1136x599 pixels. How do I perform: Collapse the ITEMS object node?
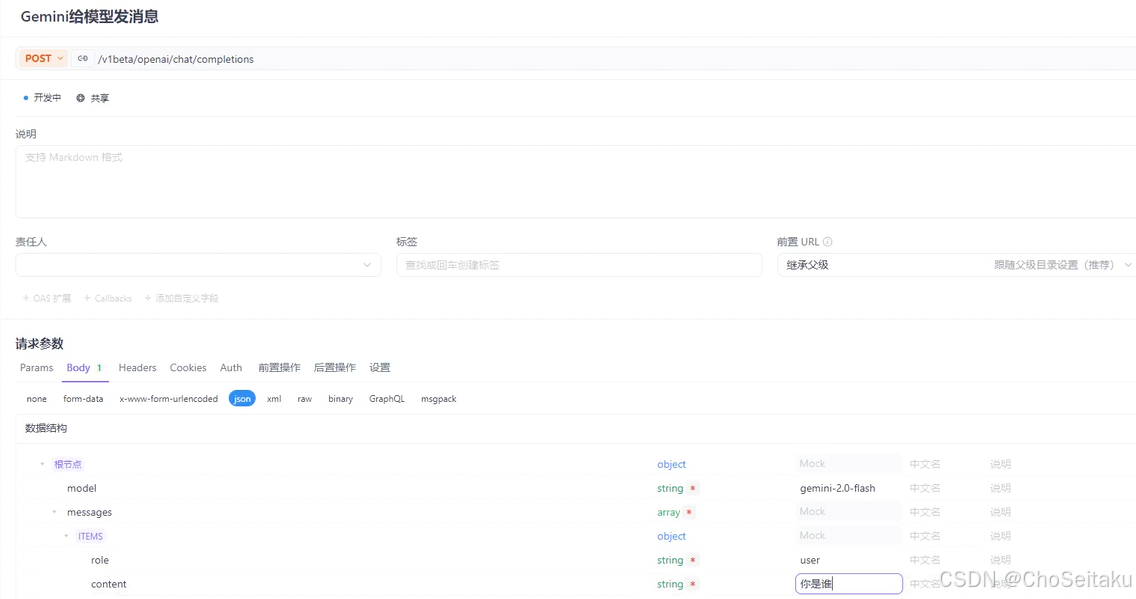67,536
